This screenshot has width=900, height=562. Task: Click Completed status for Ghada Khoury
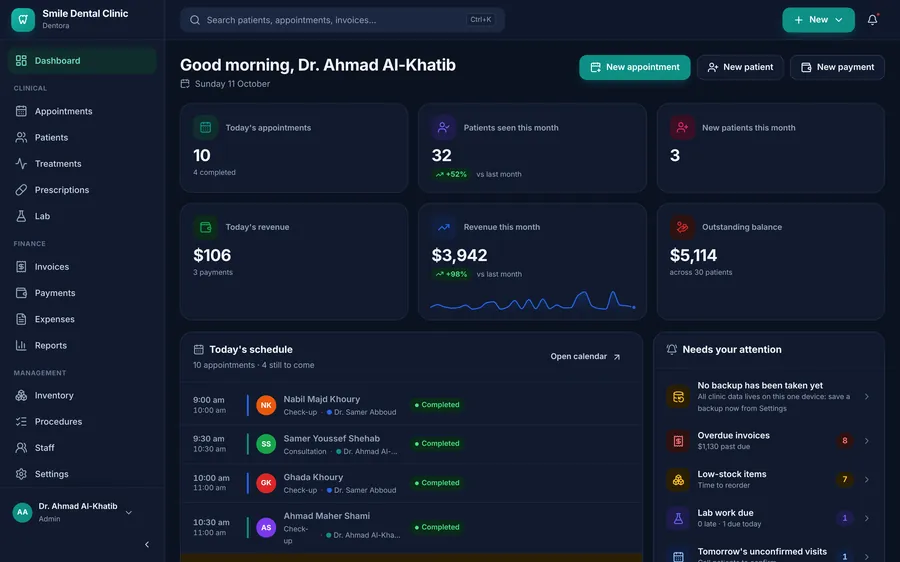(x=437, y=483)
